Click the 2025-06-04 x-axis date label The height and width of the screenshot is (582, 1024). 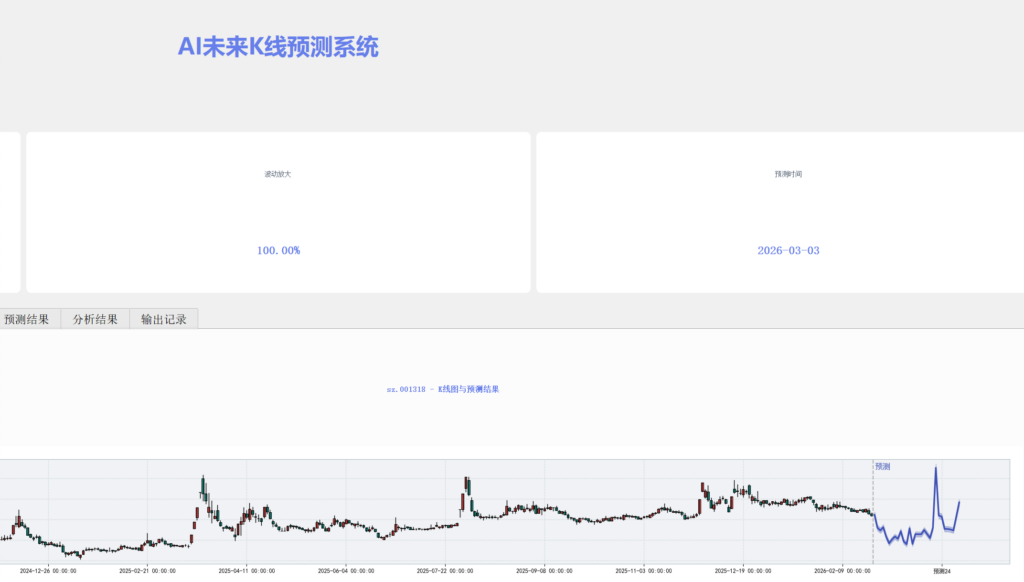pos(345,571)
